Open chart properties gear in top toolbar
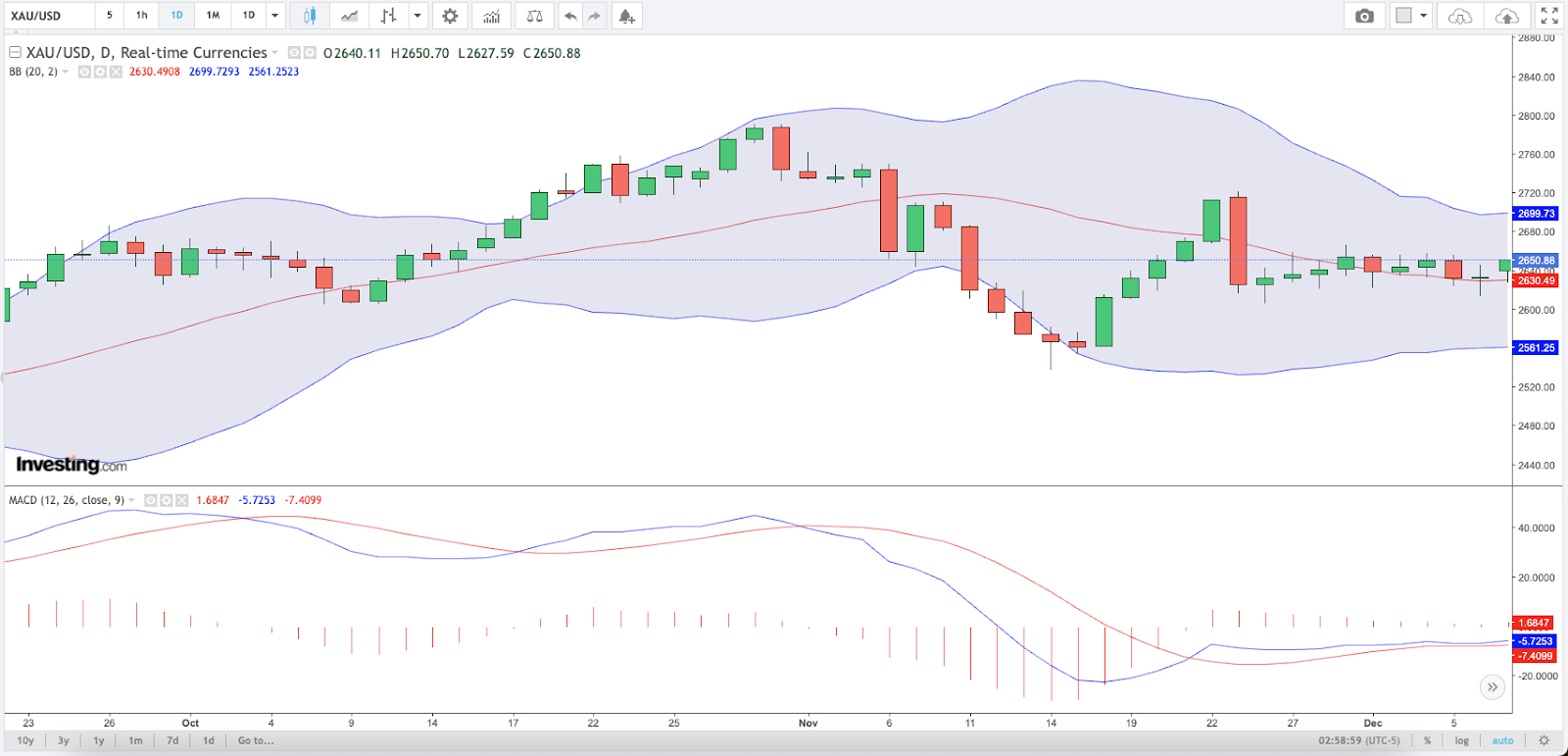Image resolution: width=1568 pixels, height=756 pixels. tap(450, 16)
